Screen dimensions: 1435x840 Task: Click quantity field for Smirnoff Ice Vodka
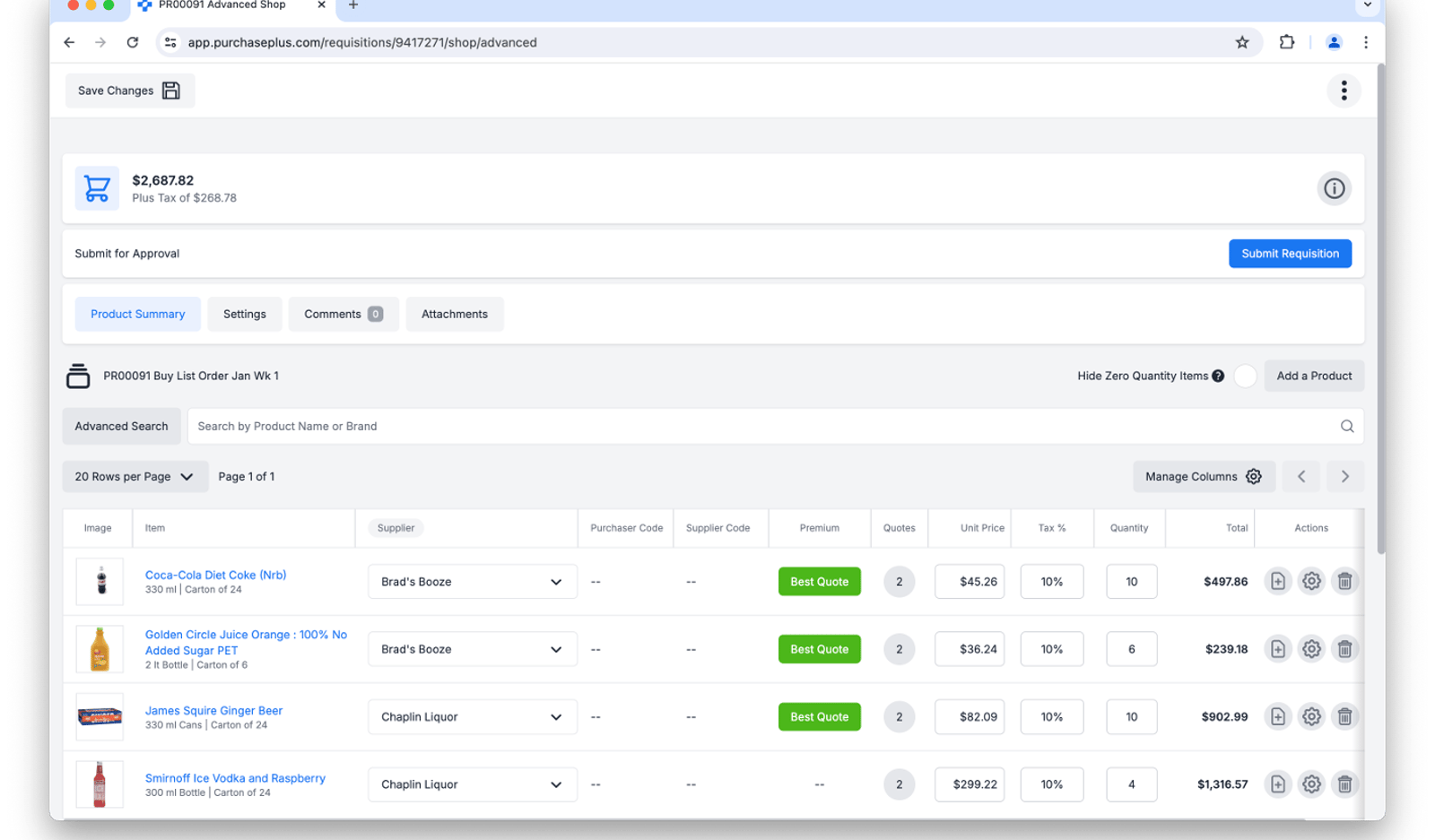point(1131,784)
